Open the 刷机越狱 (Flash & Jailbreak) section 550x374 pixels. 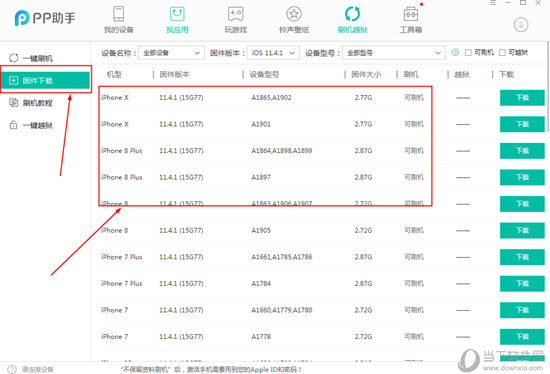pos(352,20)
